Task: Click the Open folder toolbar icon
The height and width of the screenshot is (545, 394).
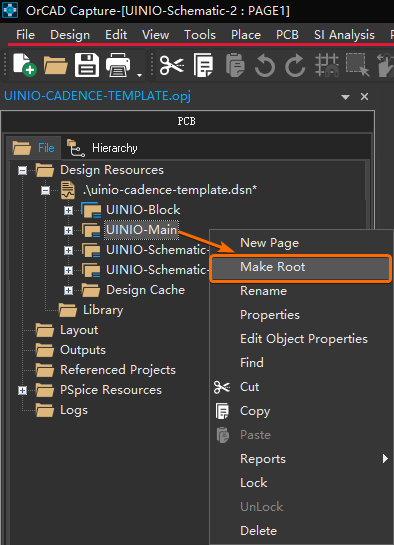Action: (x=55, y=65)
